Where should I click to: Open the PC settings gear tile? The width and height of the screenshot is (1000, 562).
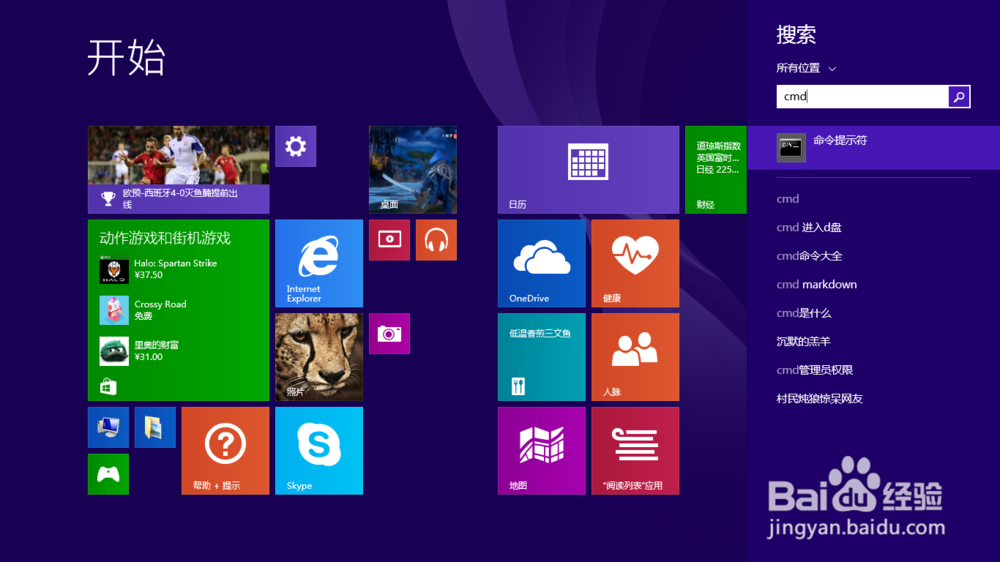pos(295,146)
